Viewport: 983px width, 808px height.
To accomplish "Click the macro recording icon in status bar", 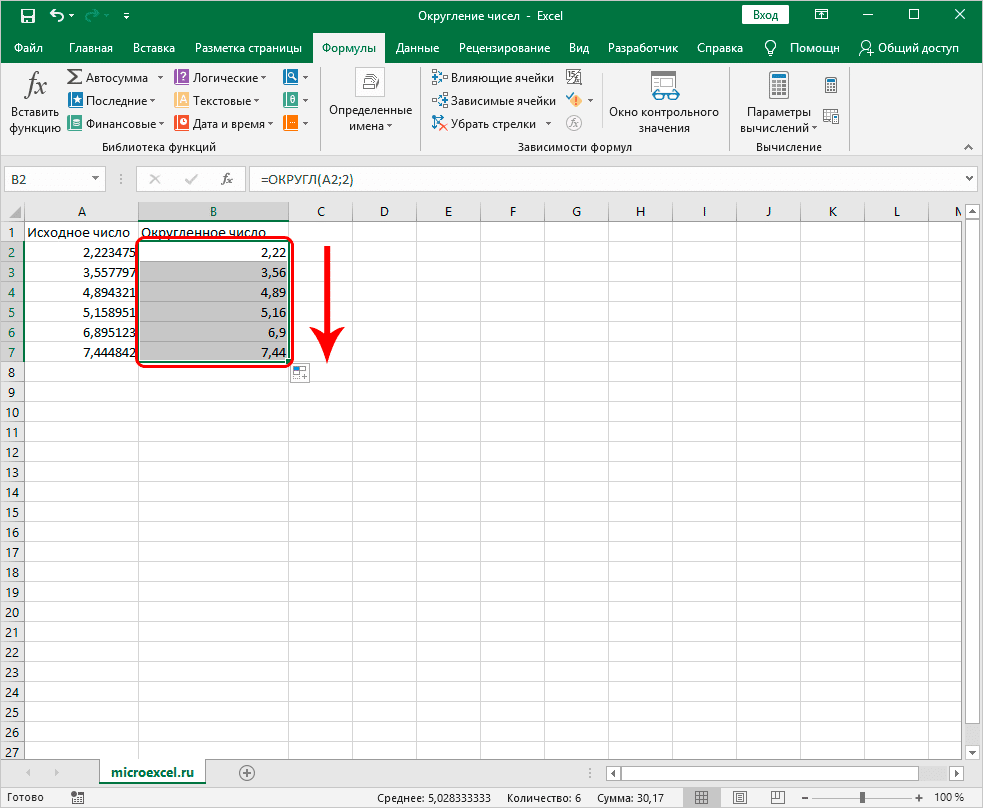I will point(78,798).
